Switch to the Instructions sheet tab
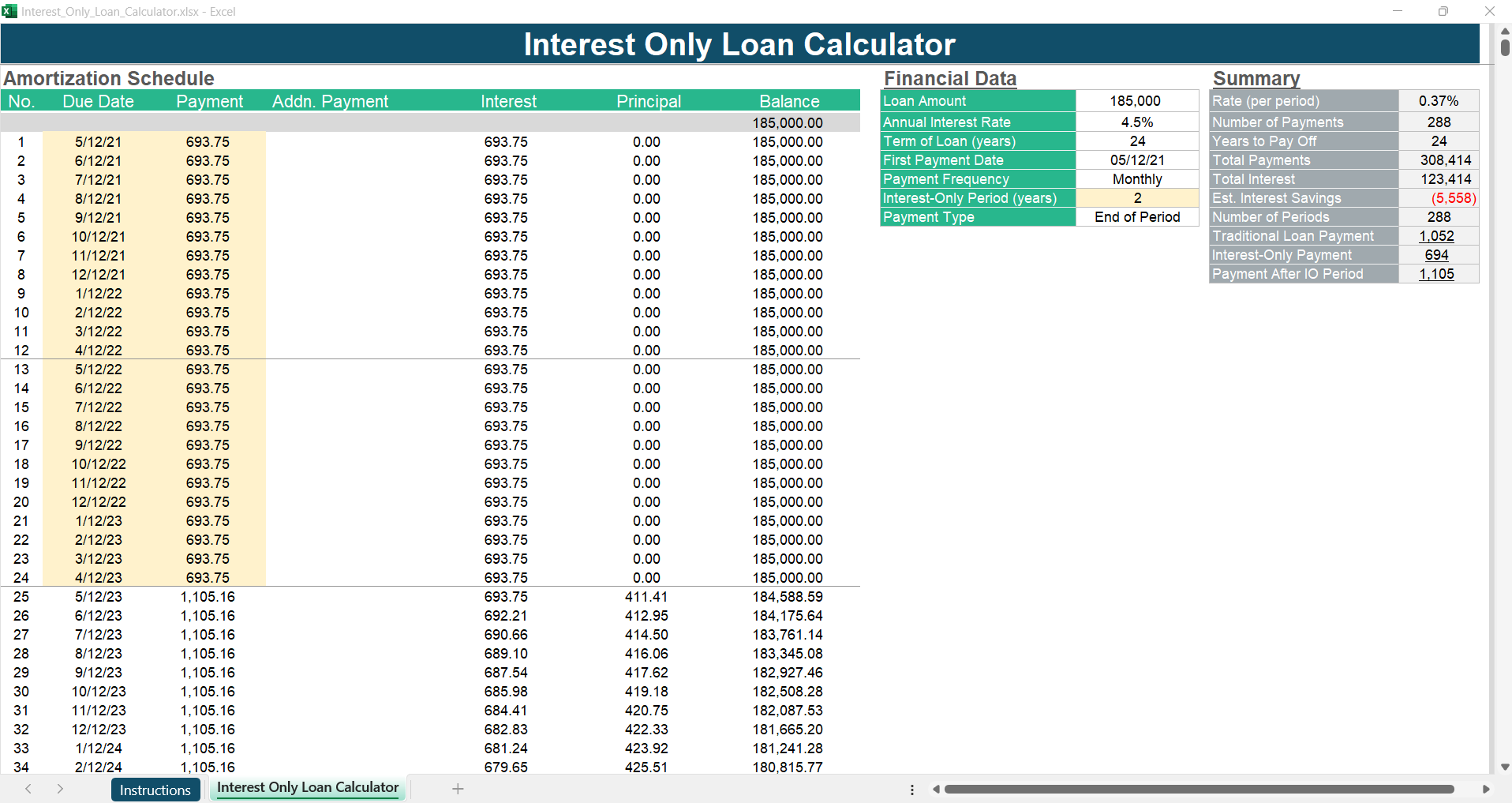 click(x=155, y=790)
